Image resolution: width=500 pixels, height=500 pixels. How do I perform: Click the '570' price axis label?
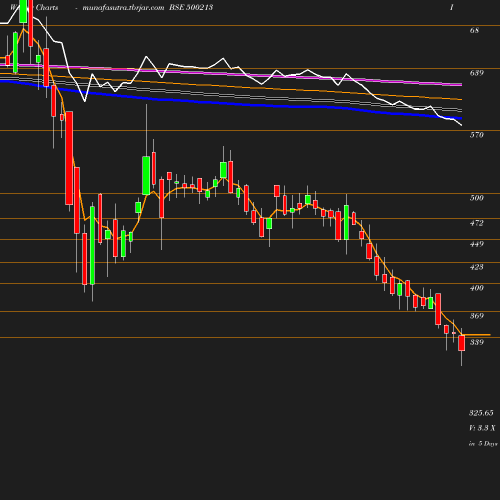click(477, 135)
